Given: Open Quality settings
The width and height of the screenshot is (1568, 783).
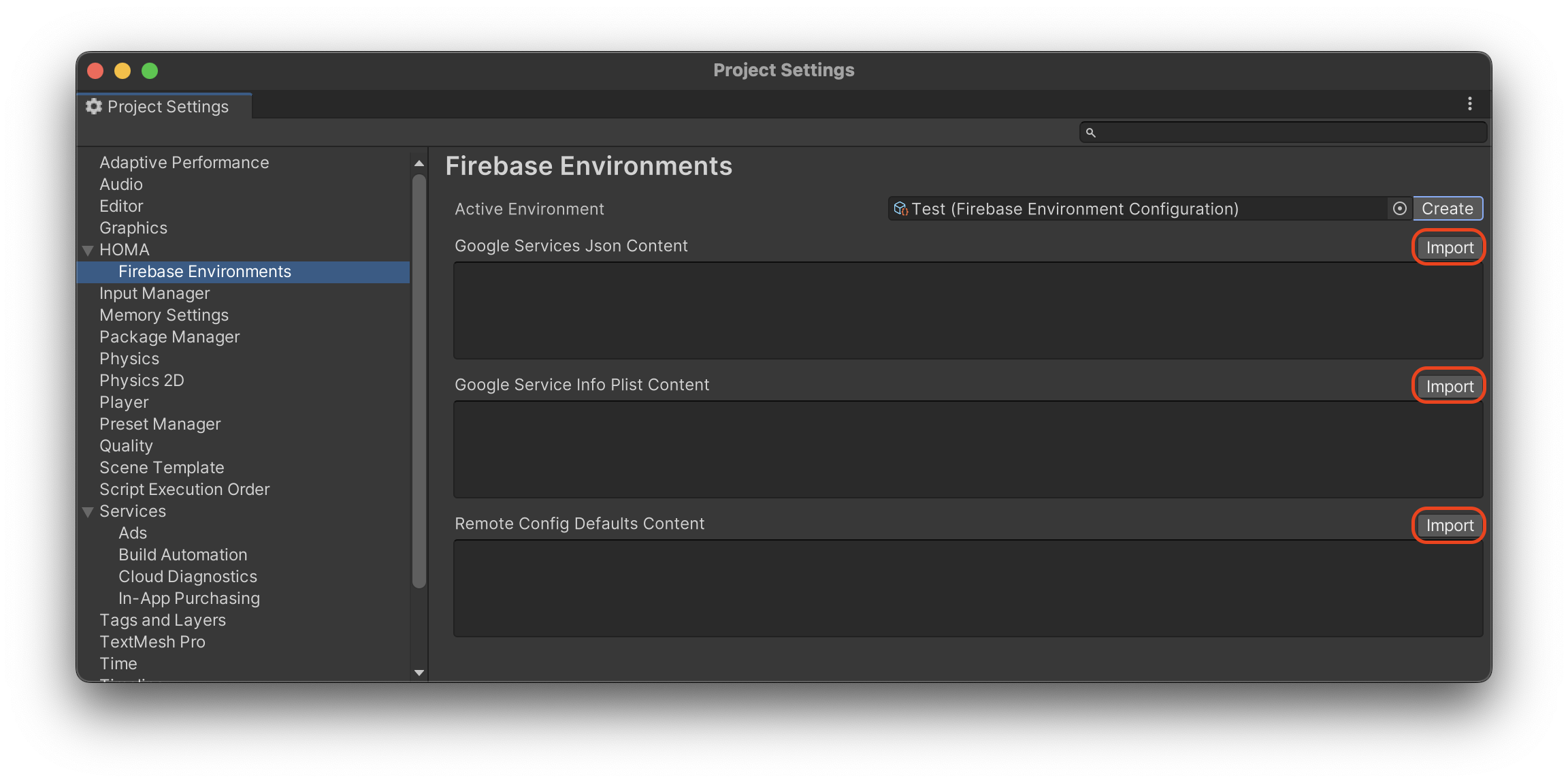Looking at the screenshot, I should [126, 445].
